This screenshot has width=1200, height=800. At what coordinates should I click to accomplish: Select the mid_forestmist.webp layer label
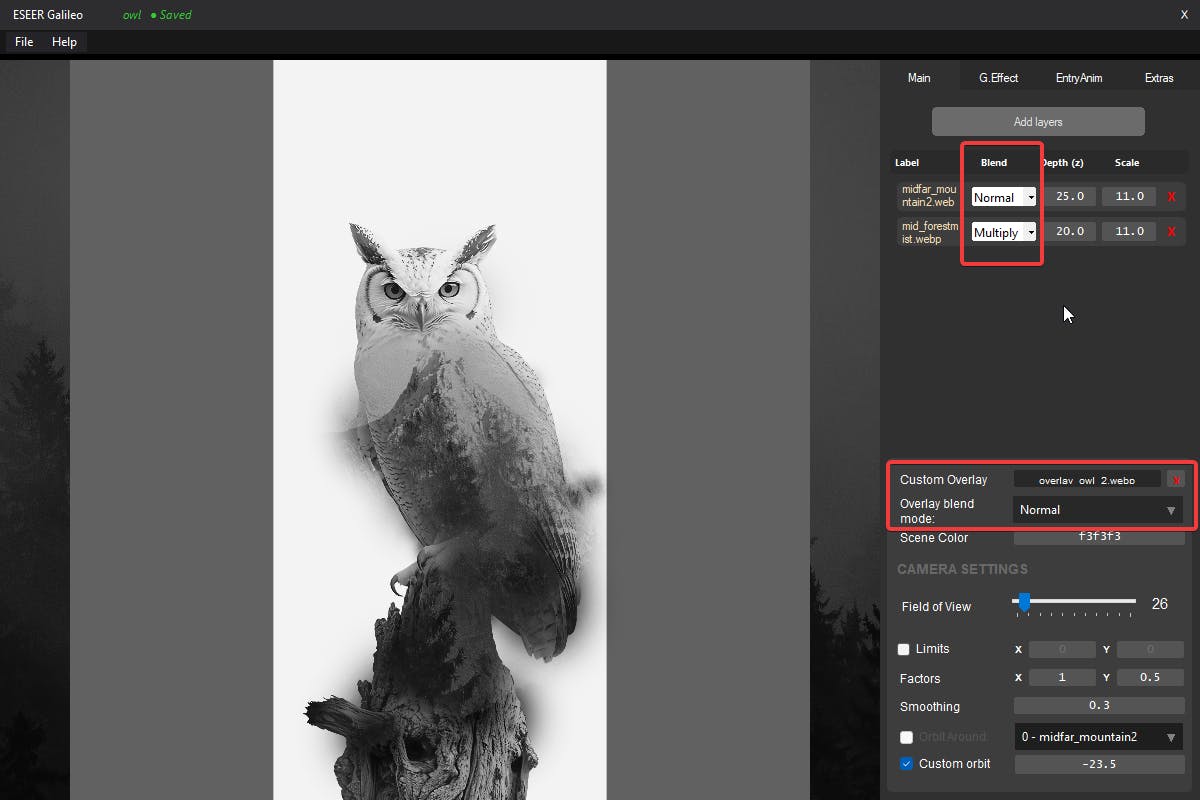pyautogui.click(x=929, y=232)
